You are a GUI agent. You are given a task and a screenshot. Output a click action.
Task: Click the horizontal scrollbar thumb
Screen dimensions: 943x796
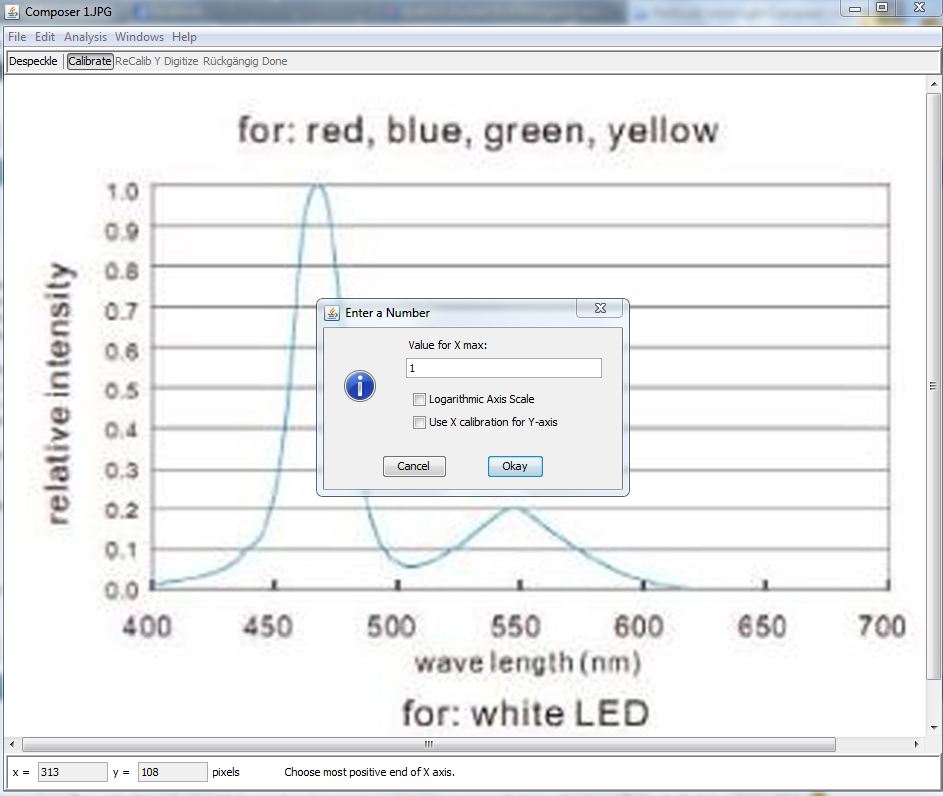point(428,744)
